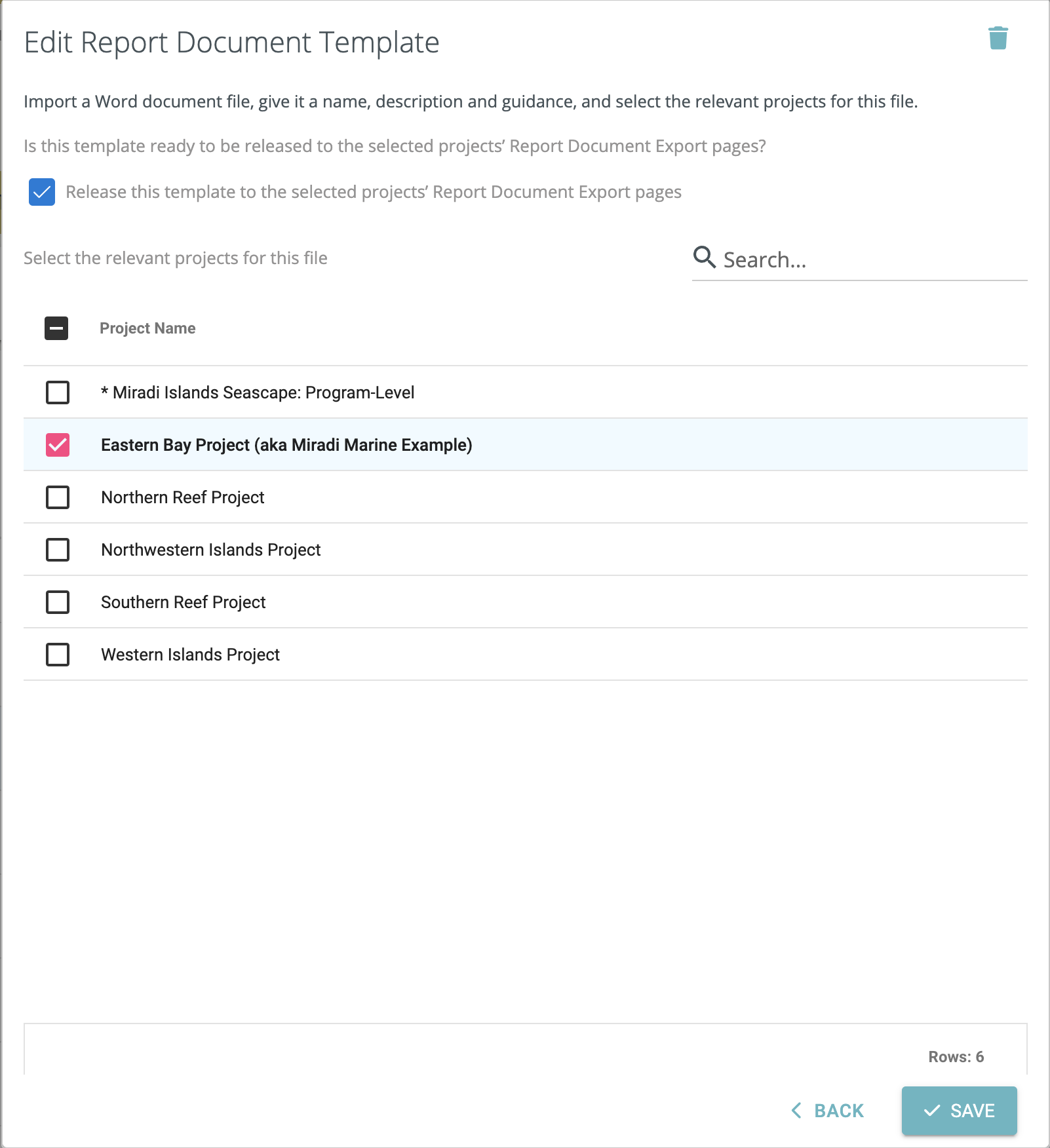Go back with the BACK button
1050x1148 pixels.
click(828, 1111)
